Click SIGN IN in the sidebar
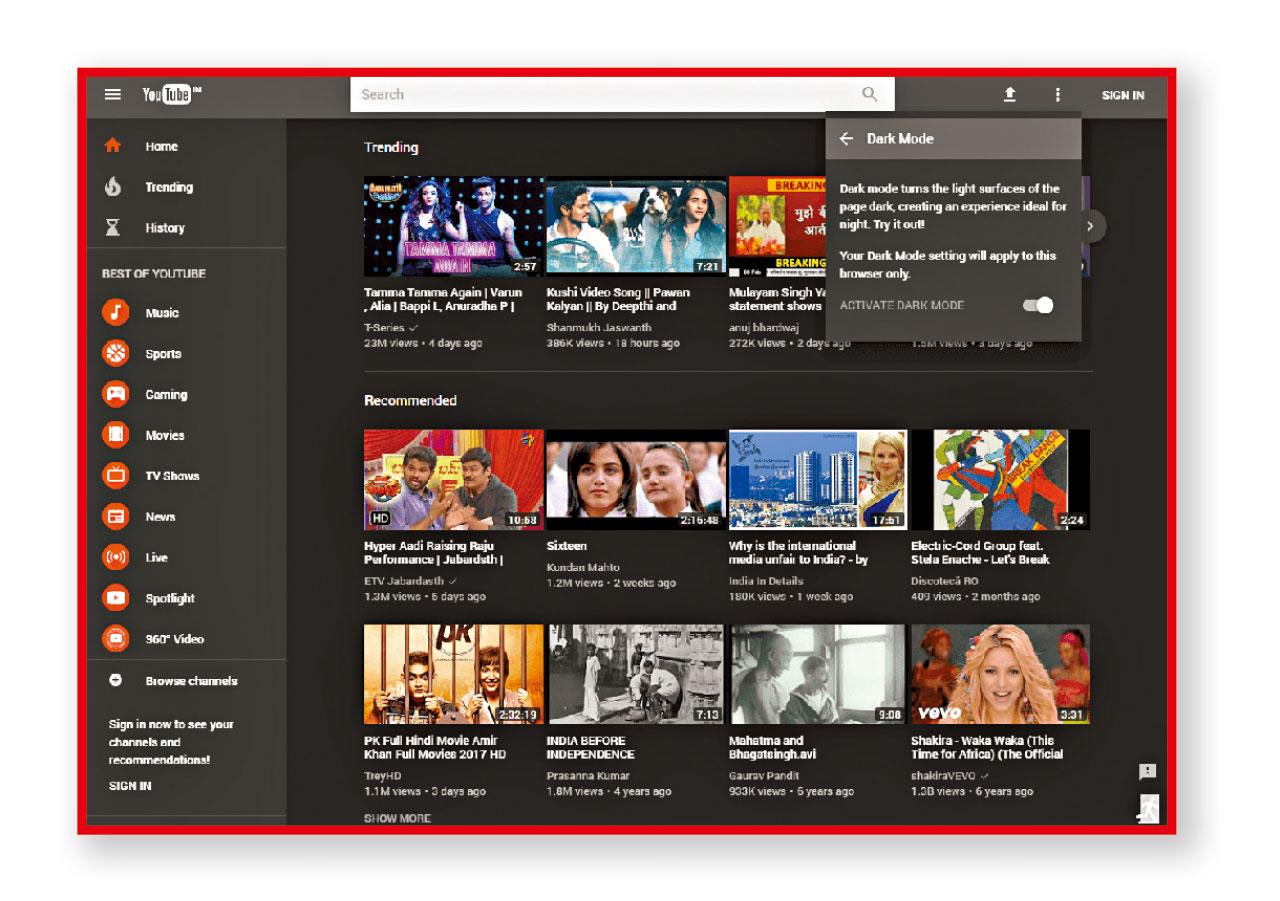This screenshot has height=901, width=1280. (130, 786)
